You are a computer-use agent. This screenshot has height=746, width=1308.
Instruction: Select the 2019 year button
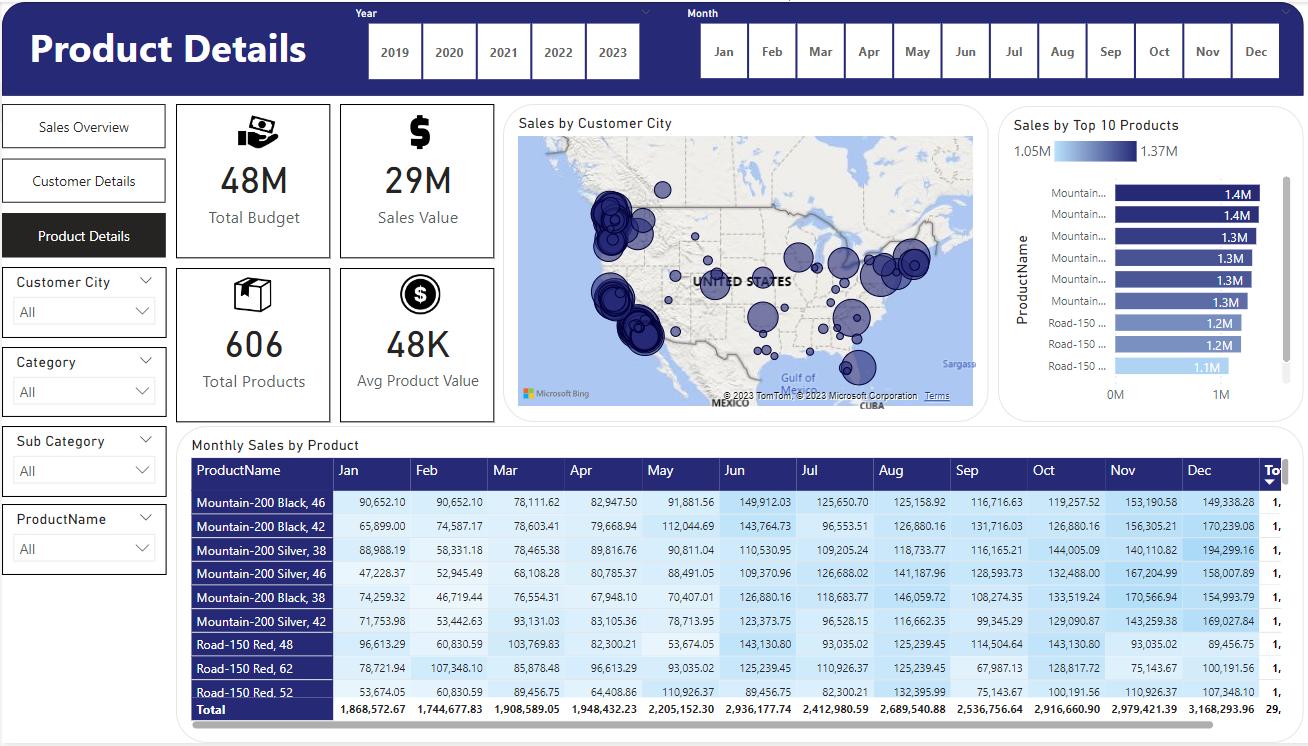pyautogui.click(x=394, y=51)
